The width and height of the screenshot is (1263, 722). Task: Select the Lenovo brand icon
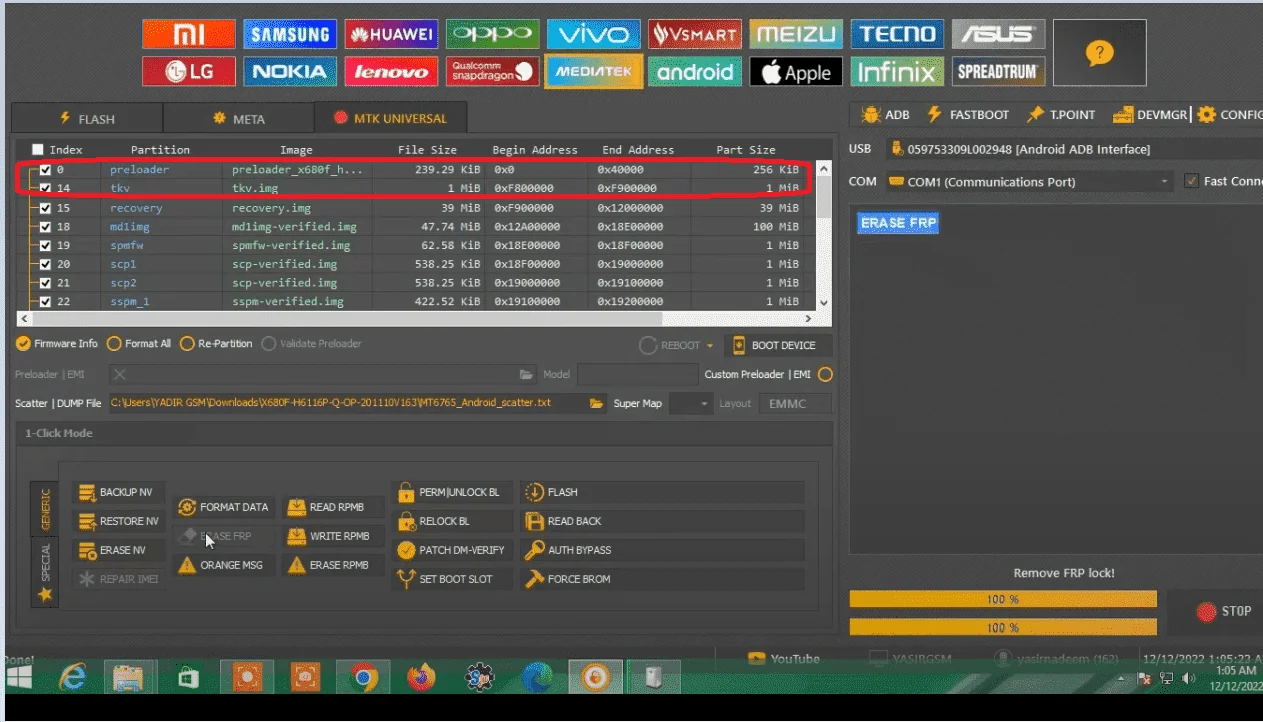click(391, 72)
